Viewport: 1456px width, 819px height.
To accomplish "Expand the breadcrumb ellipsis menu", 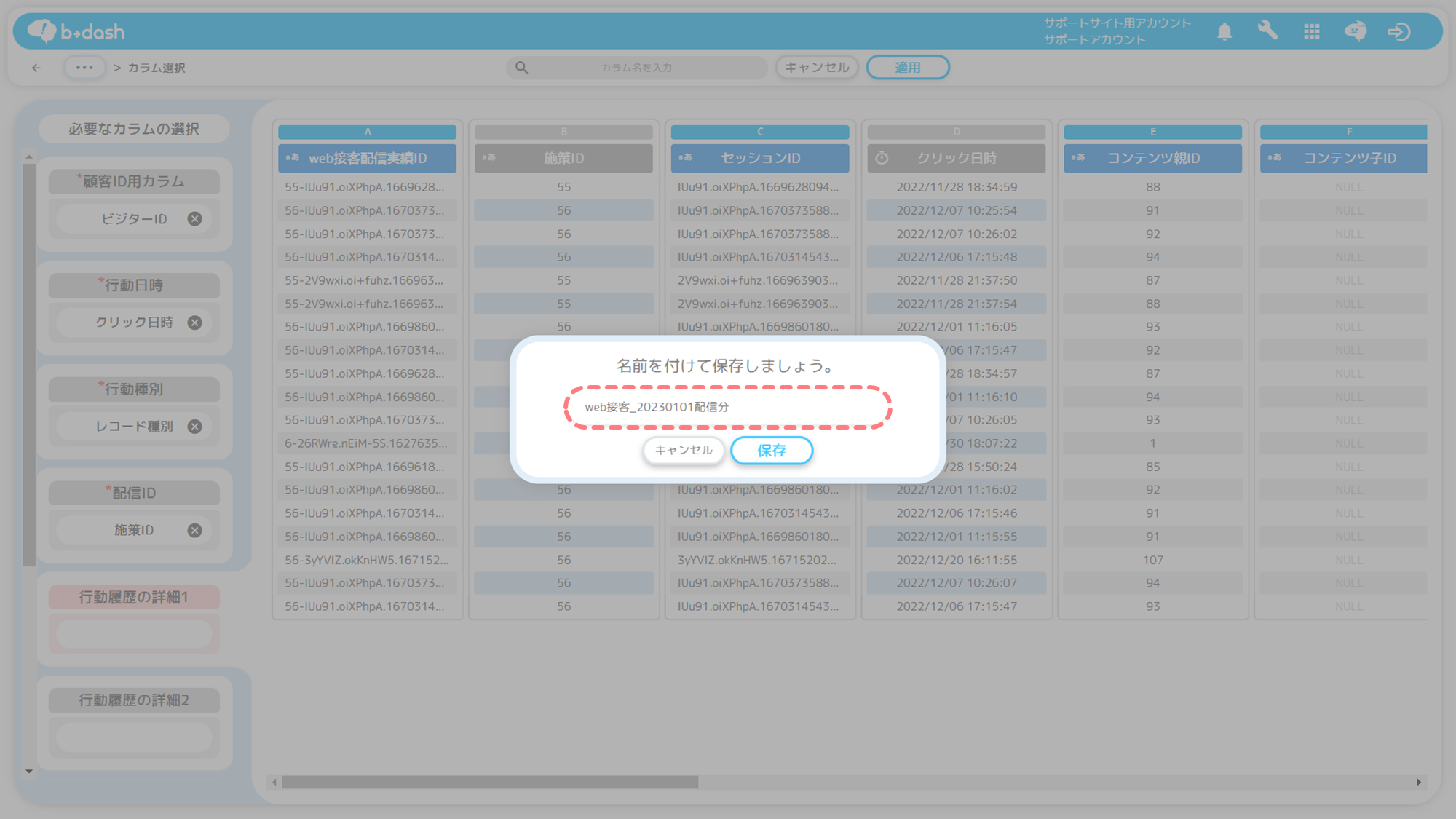I will 84,68.
